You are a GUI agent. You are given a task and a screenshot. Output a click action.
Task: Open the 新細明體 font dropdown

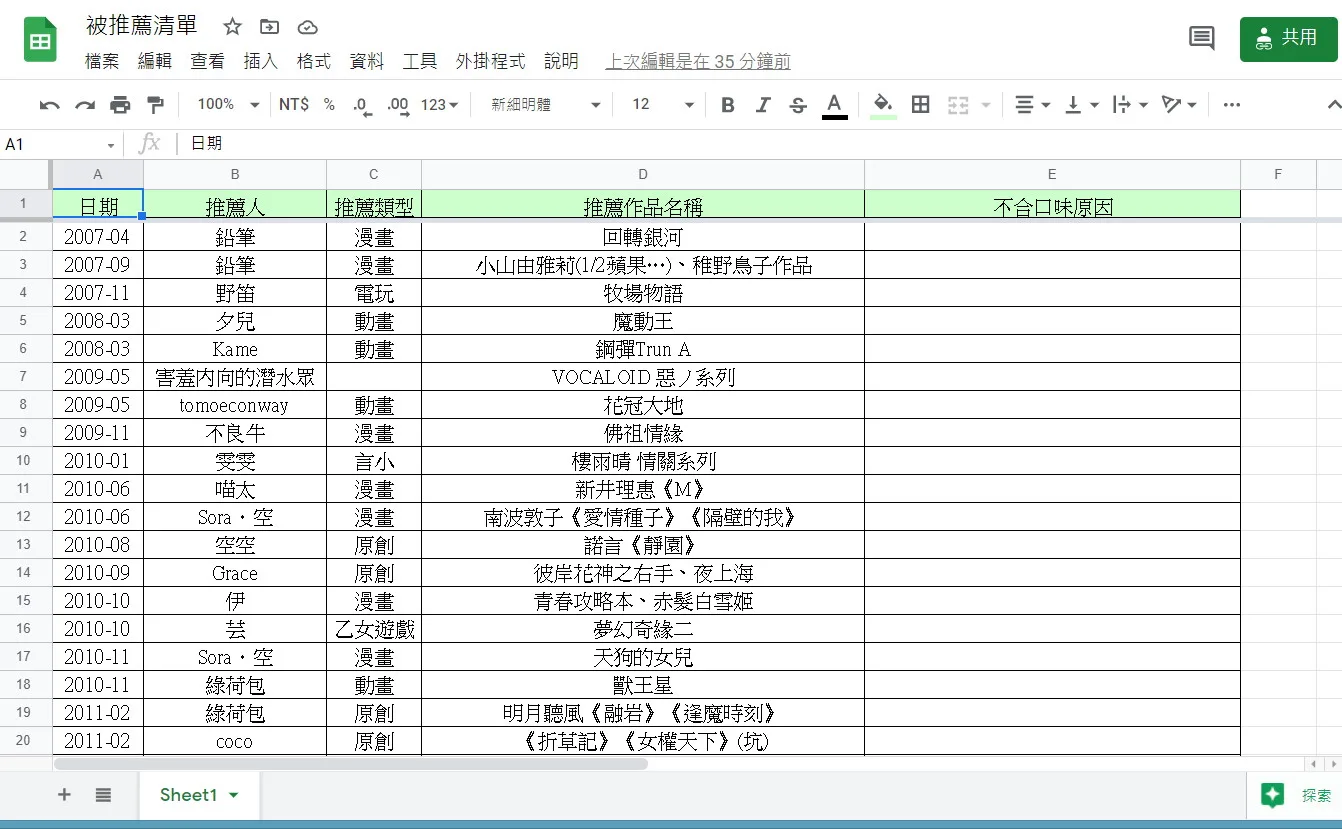pyautogui.click(x=546, y=105)
